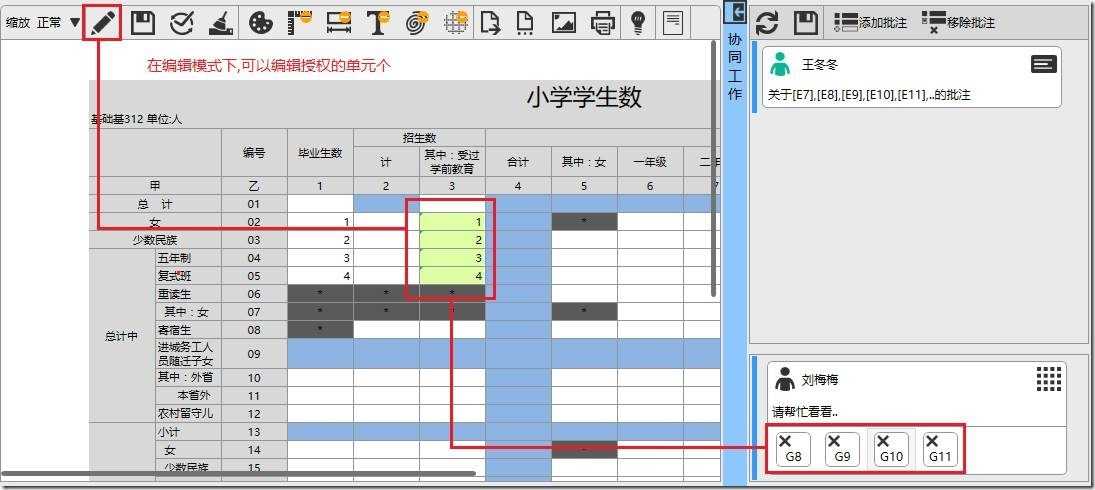This screenshot has height=490, width=1095.
Task: Click the light bulb tips icon
Action: tap(638, 22)
